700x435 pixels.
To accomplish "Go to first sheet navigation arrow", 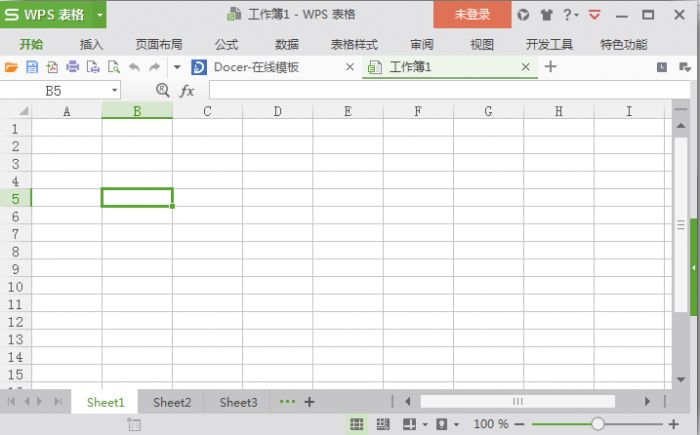I will 12,402.
